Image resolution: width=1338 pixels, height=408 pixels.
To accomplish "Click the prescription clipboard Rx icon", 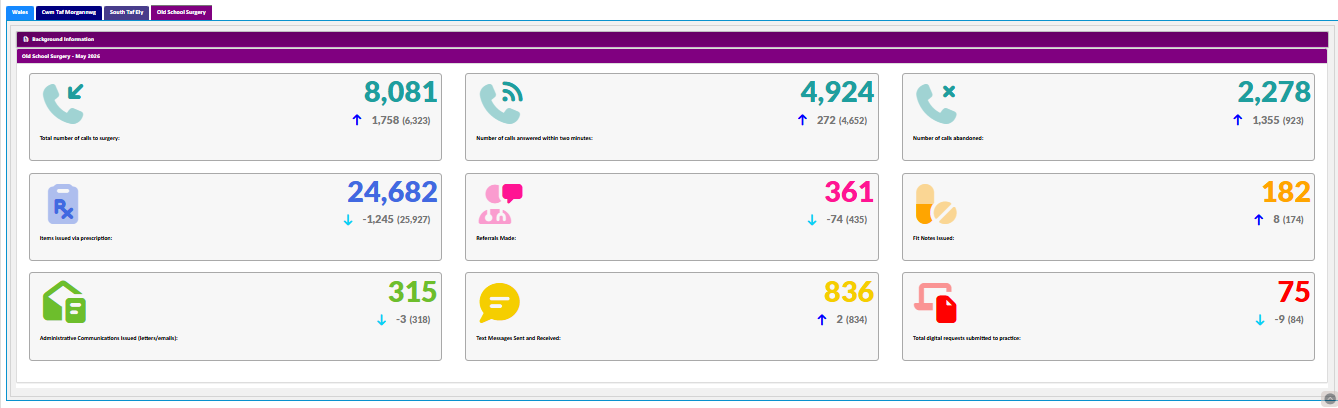I will (x=63, y=203).
